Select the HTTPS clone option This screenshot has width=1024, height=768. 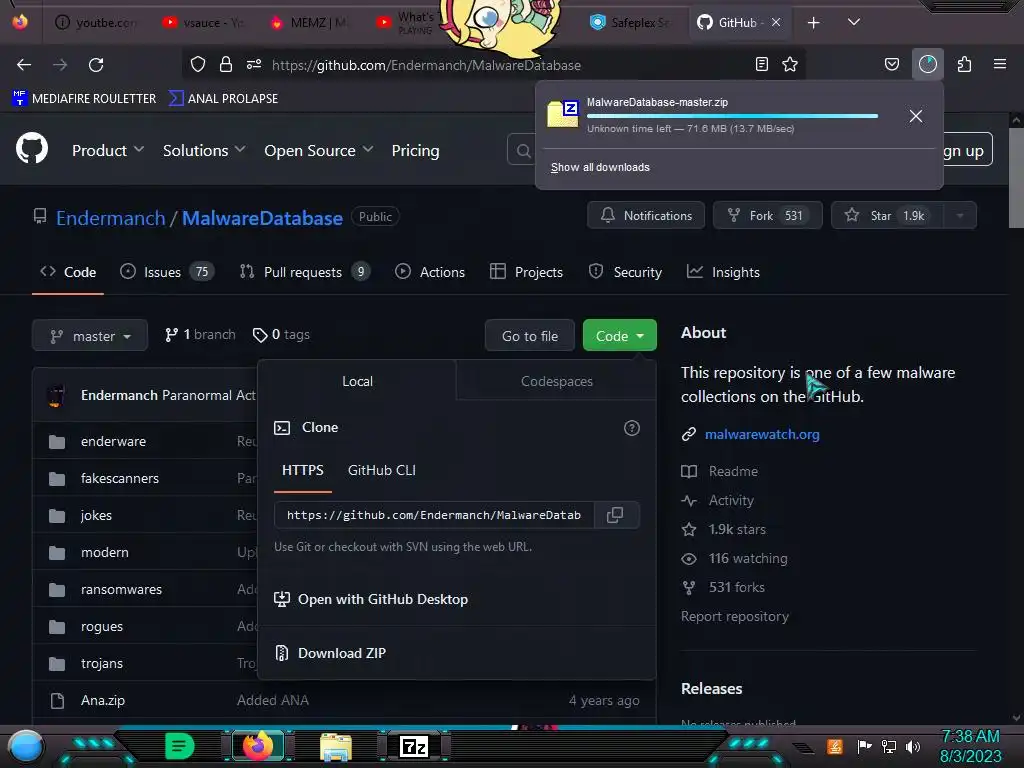coord(302,470)
